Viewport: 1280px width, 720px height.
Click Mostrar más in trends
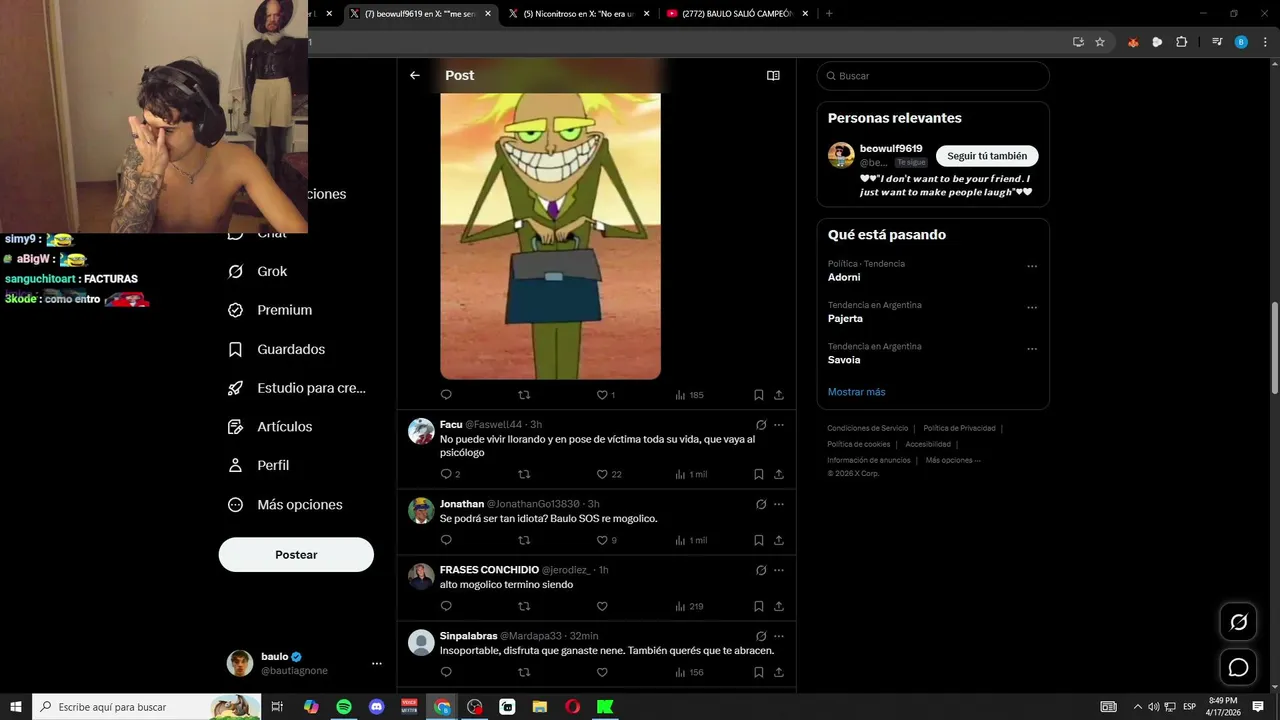tap(856, 392)
